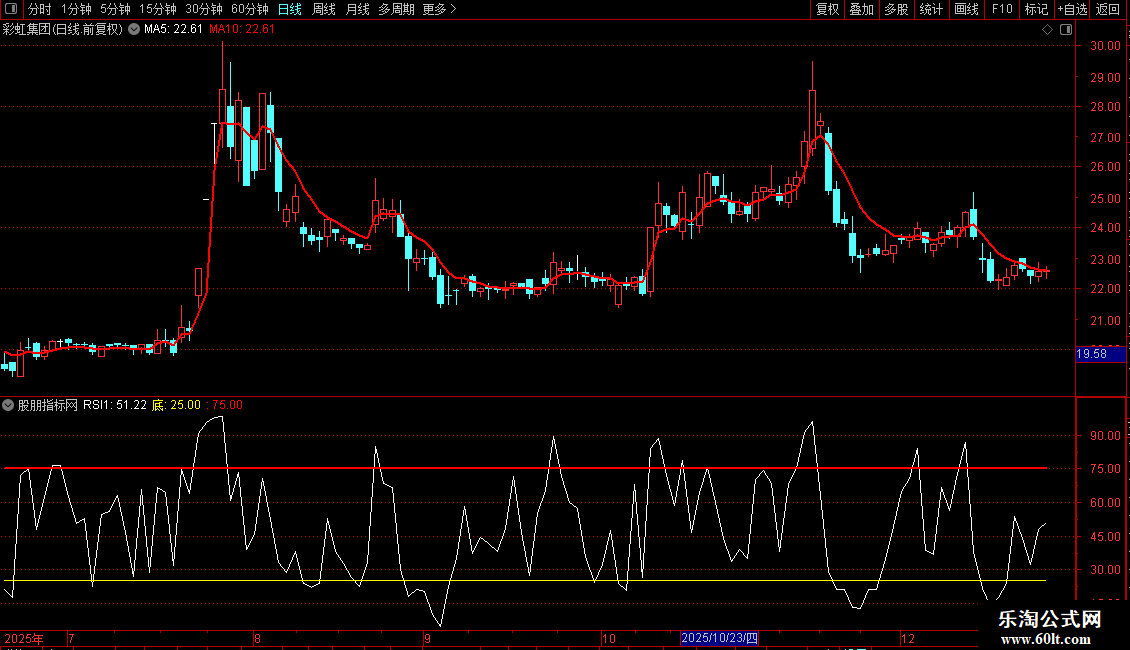Click the 彩虹集团(日线 前复权) title
The image size is (1130, 650).
tap(63, 29)
